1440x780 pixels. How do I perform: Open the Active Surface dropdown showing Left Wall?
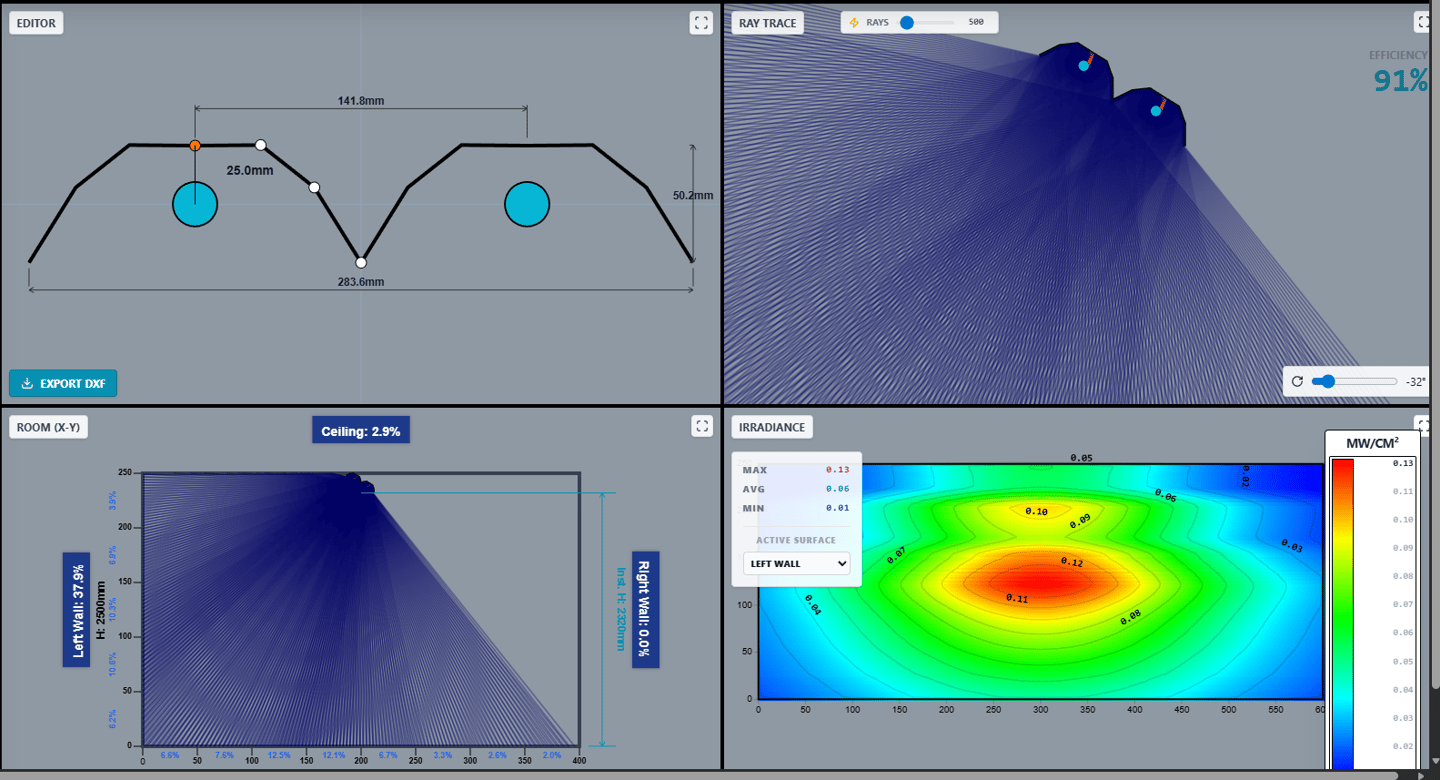[x=796, y=564]
